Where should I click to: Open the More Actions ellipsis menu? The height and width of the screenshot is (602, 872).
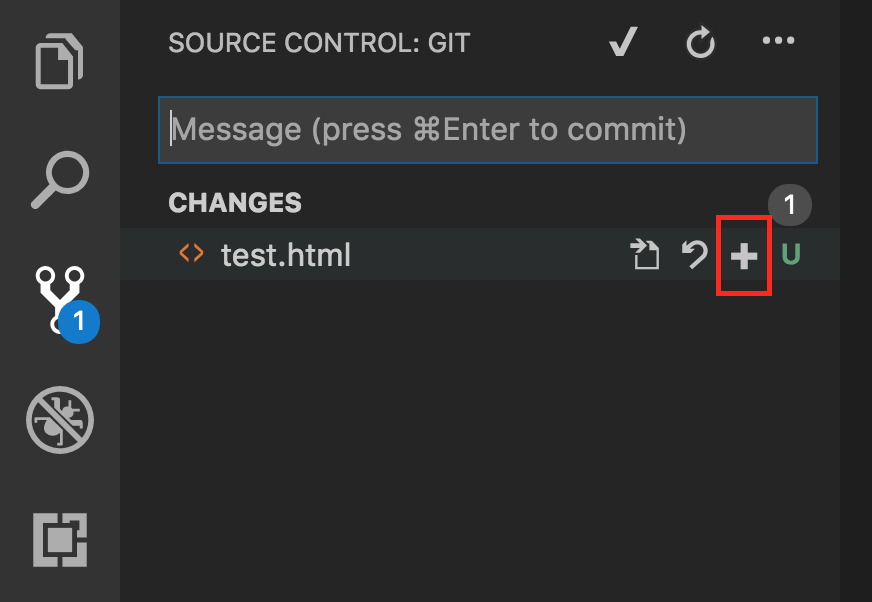pos(777,42)
